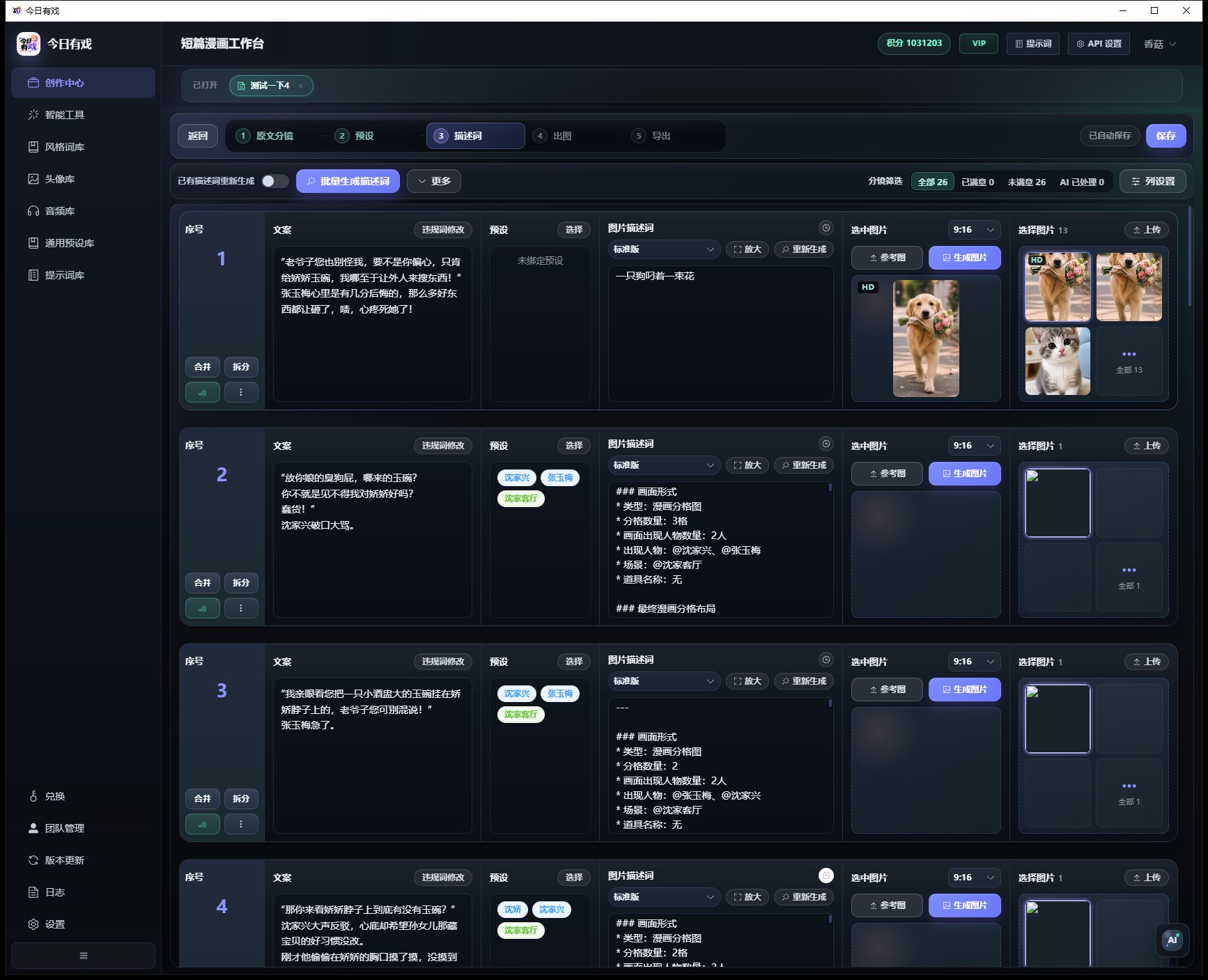Click the 保存 button

tap(1166, 136)
